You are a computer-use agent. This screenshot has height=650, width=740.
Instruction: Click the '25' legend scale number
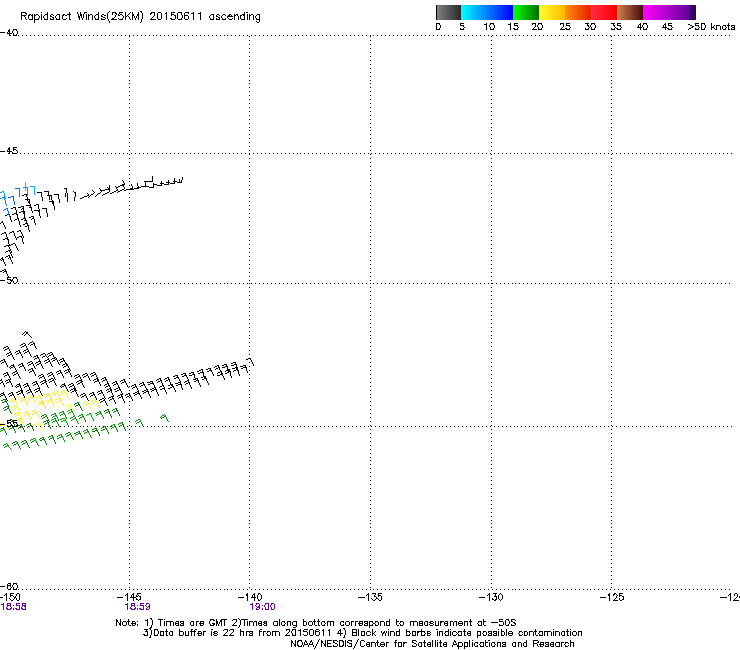click(x=565, y=27)
